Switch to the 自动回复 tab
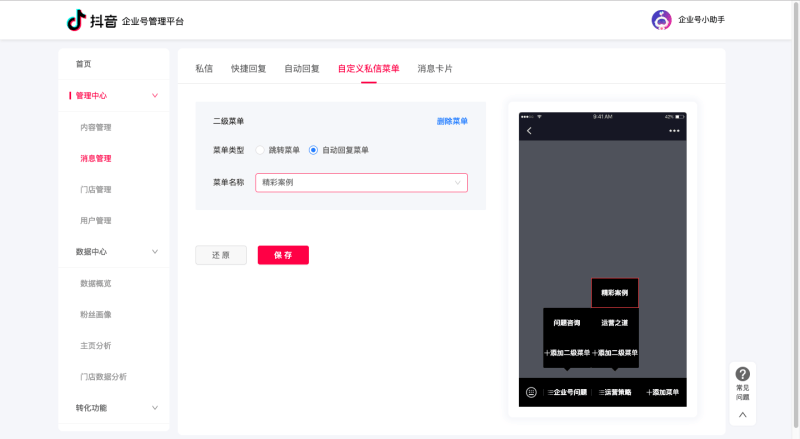The height and width of the screenshot is (439, 800). [302, 68]
